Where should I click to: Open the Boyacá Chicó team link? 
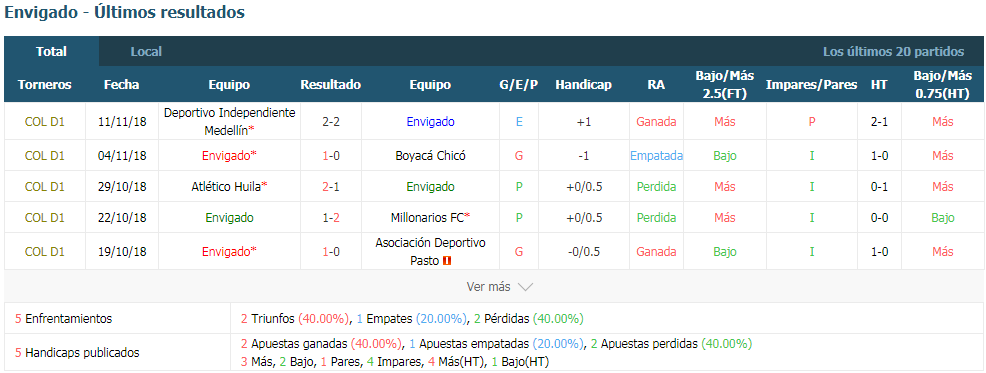430,155
